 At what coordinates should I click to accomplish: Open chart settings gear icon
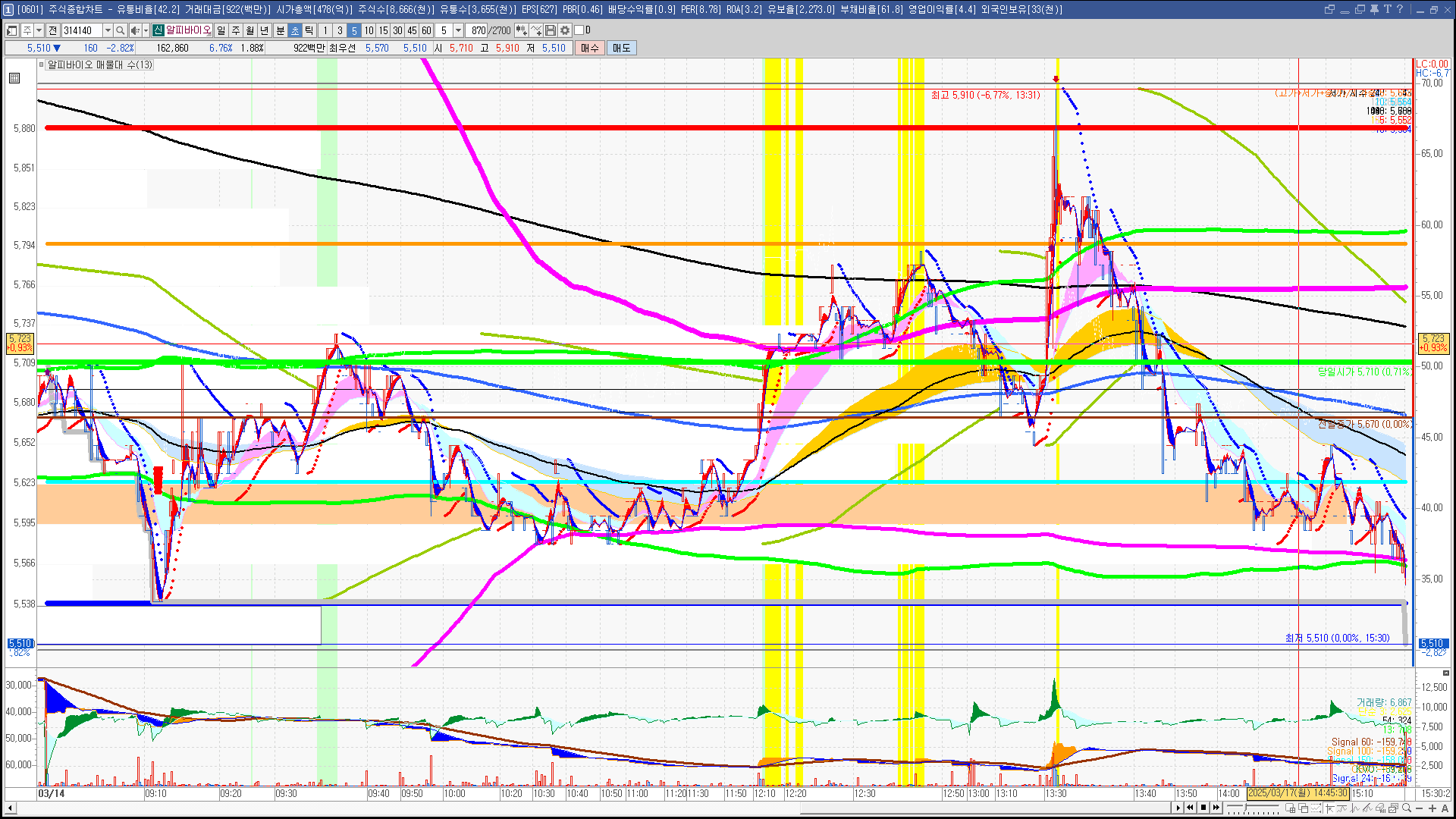pos(565,30)
